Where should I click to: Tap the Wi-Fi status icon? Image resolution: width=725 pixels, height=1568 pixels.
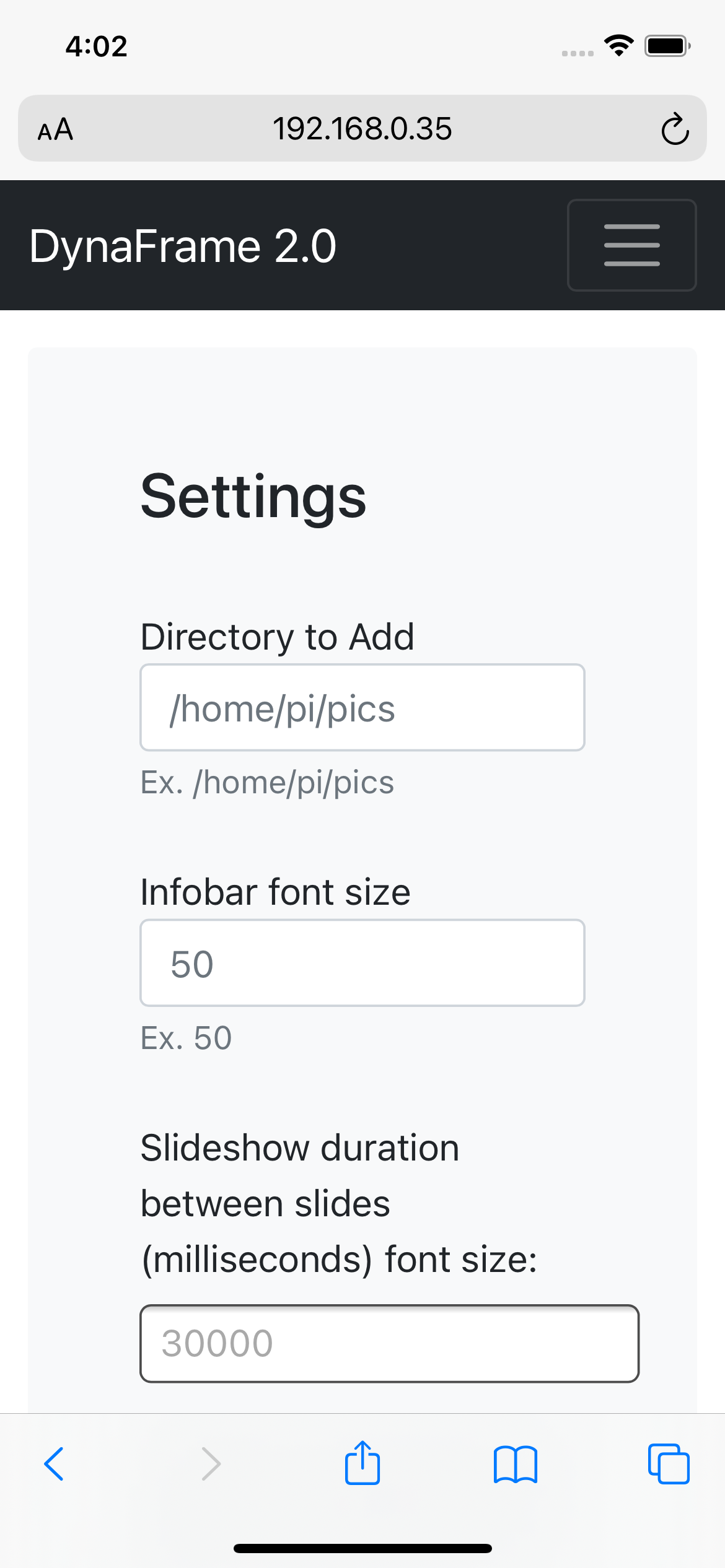(618, 43)
